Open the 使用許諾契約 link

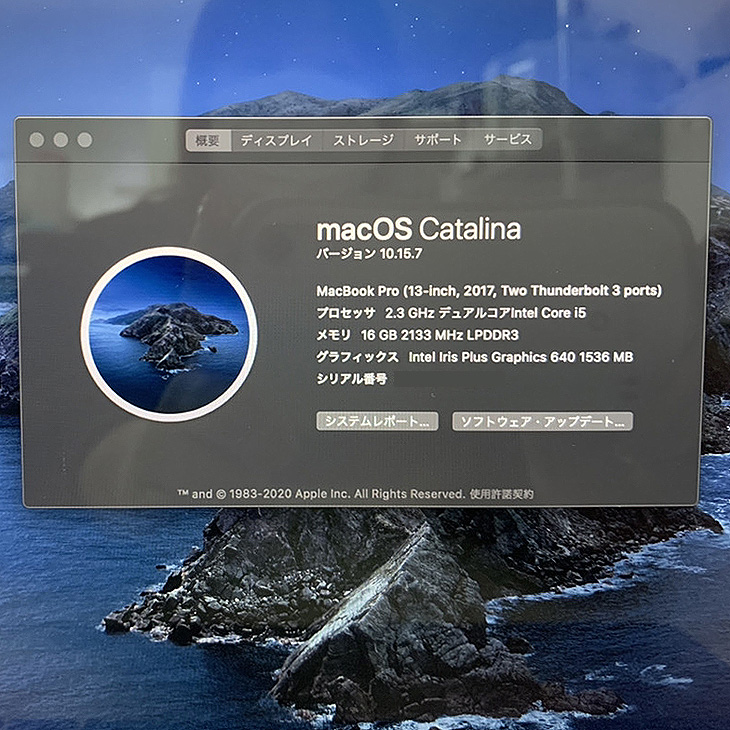501,493
